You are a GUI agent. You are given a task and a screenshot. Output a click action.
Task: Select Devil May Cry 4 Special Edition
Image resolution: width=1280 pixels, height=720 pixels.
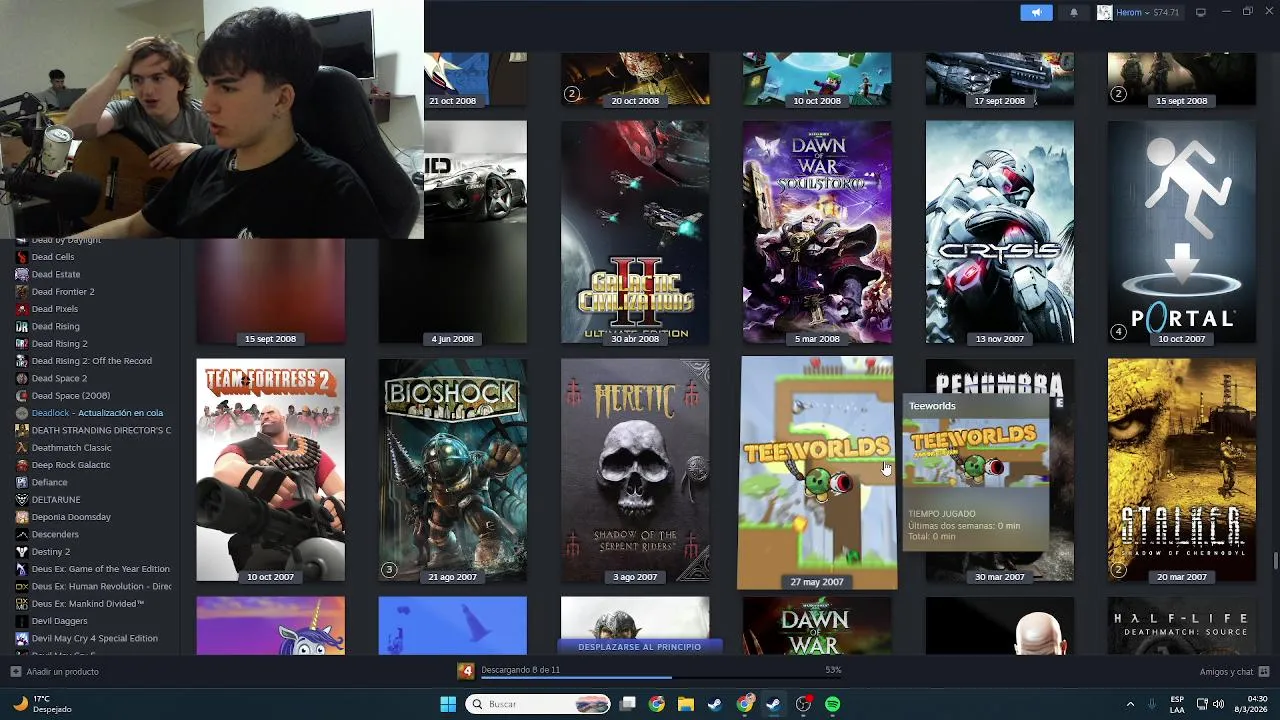[94, 638]
